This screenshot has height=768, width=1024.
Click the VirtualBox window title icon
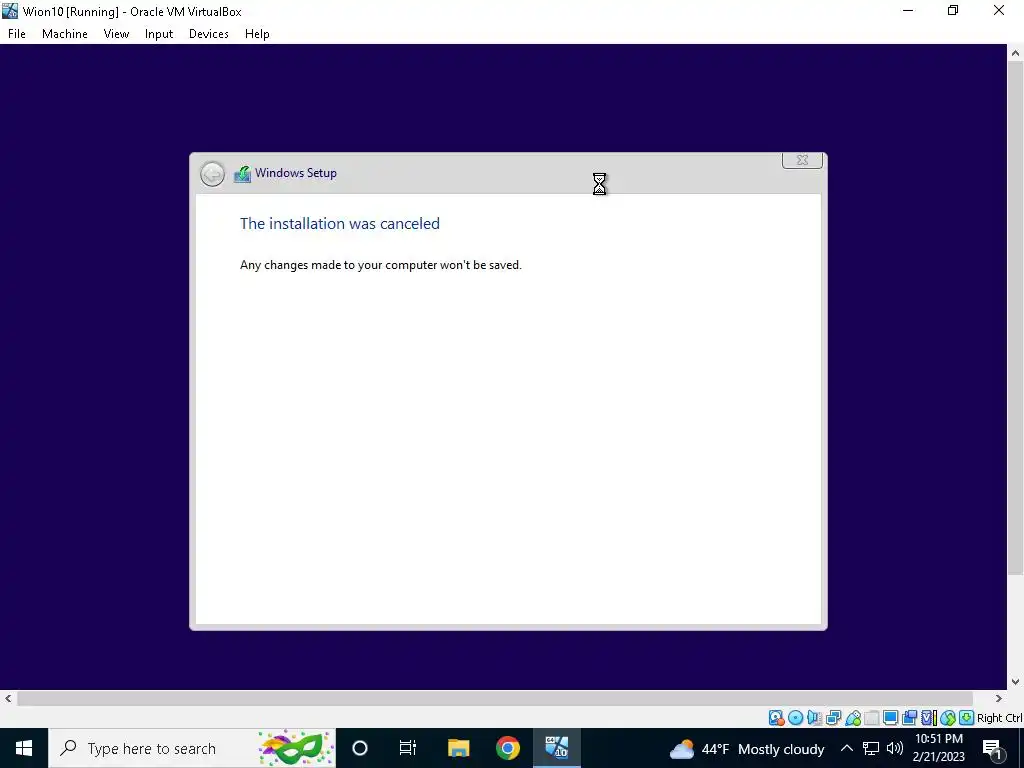10,11
